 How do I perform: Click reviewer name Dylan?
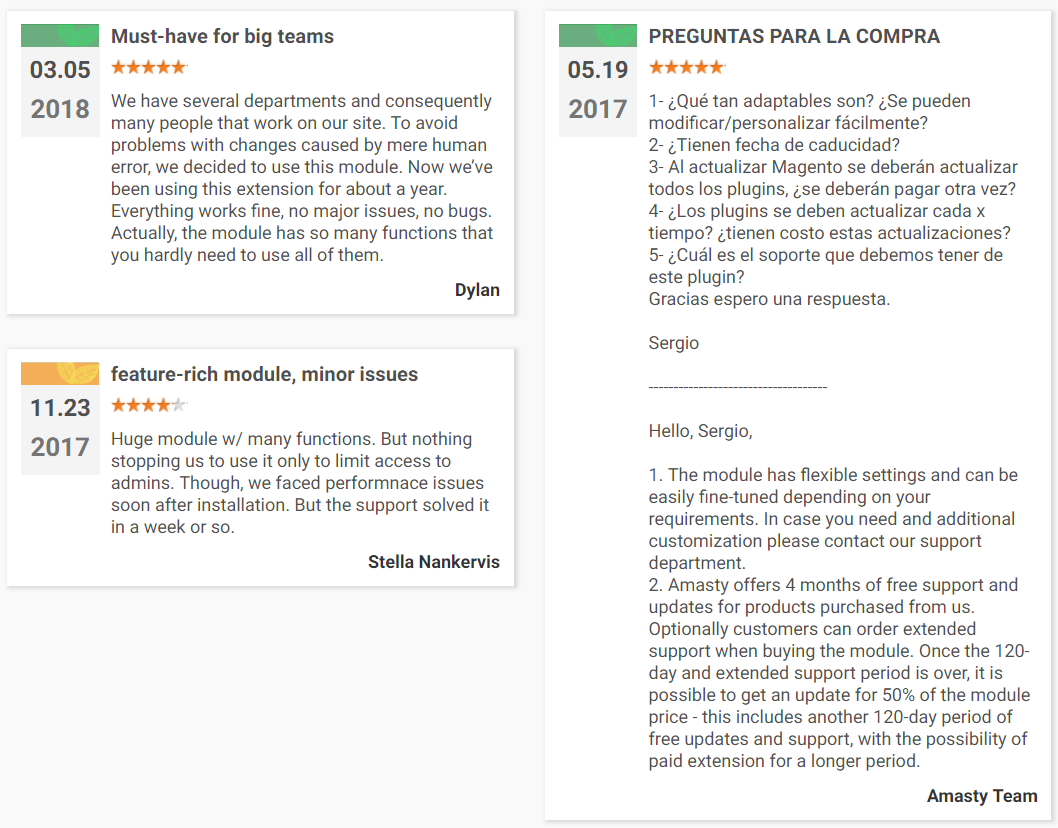tap(477, 290)
